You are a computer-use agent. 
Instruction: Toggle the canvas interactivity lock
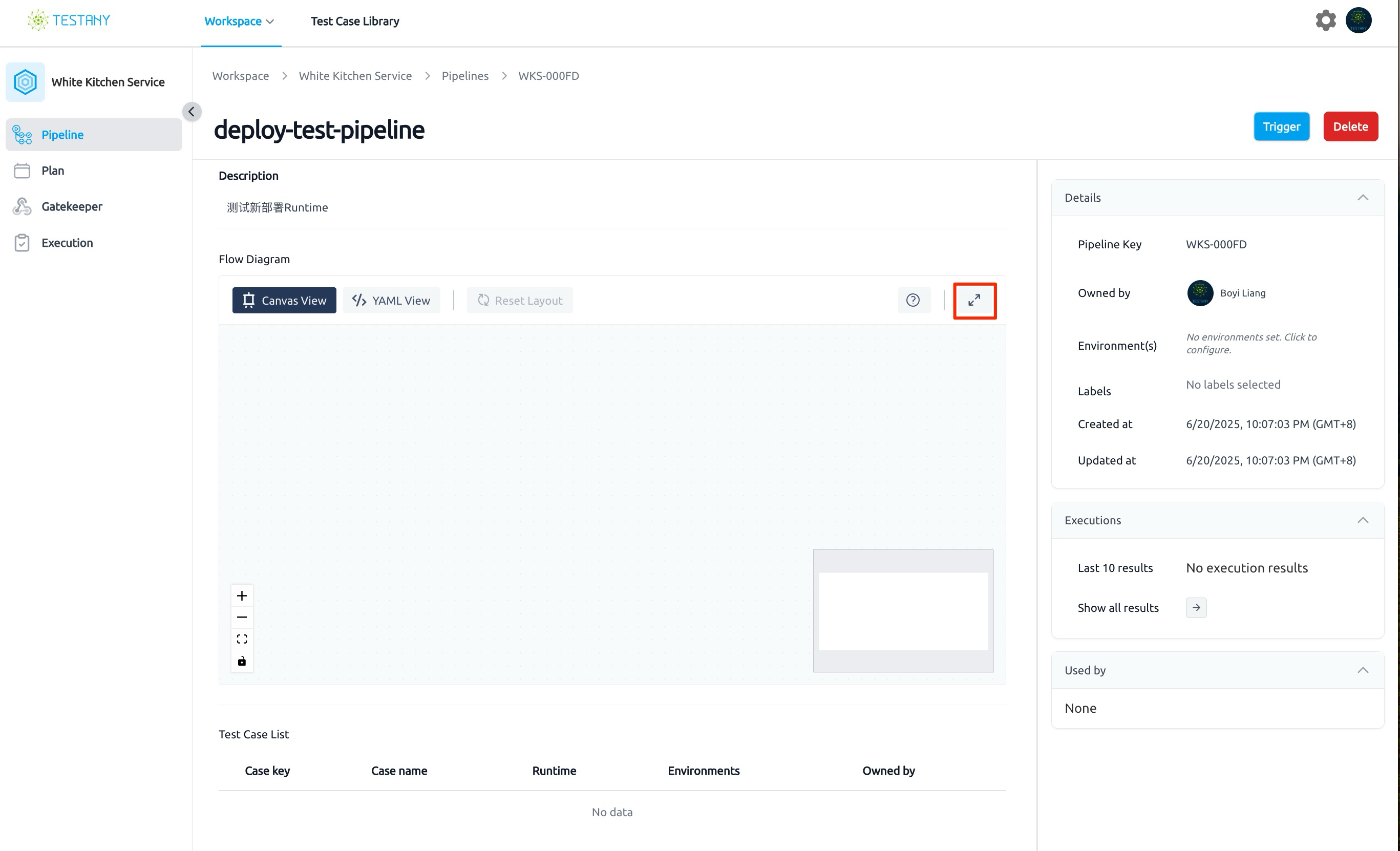click(242, 661)
